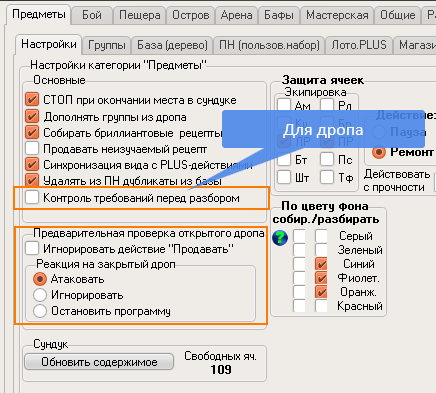Switch to the Мастерская tab
The width and height of the screenshot is (436, 393).
337,15
